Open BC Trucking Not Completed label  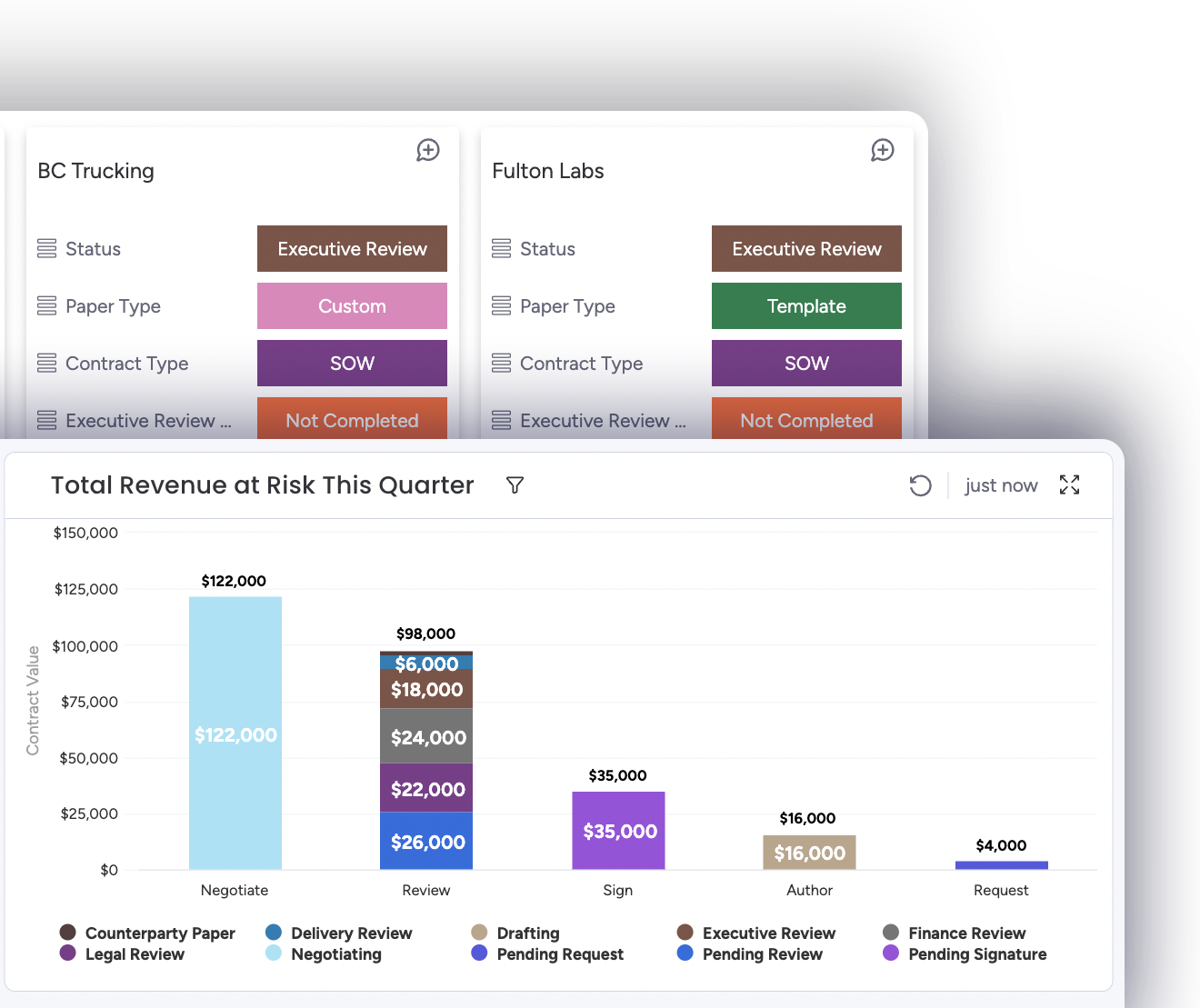[x=352, y=419]
